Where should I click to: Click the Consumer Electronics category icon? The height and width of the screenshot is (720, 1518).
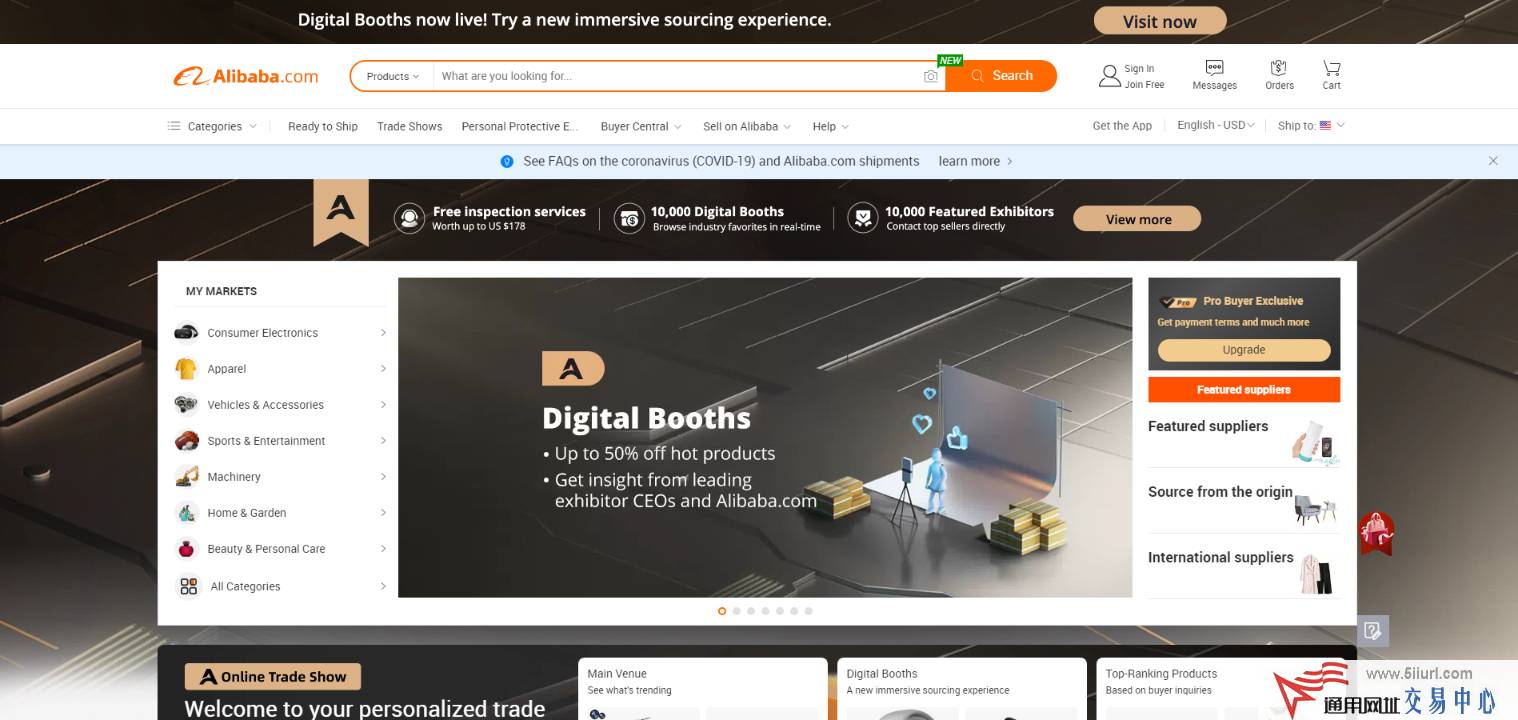coord(187,332)
